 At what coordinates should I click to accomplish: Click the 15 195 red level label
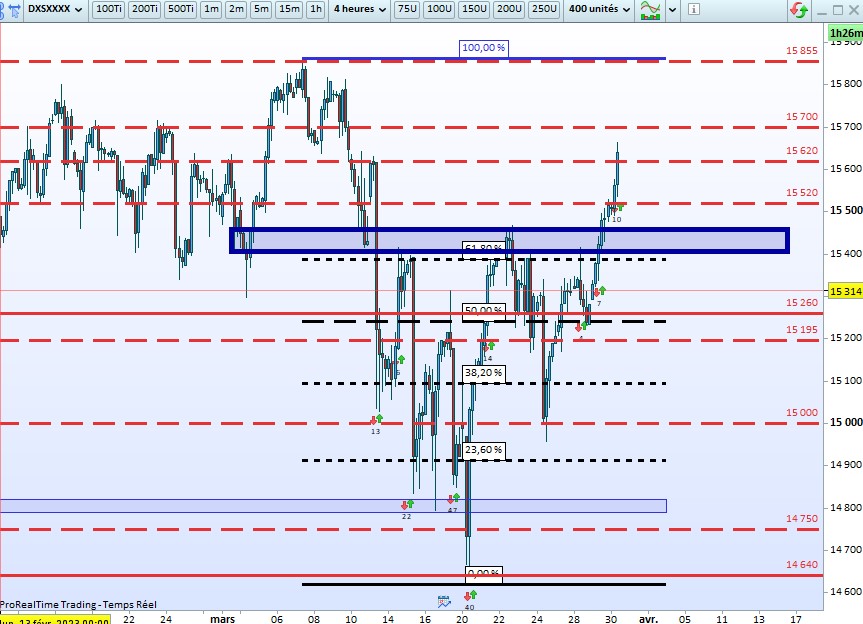pos(801,330)
